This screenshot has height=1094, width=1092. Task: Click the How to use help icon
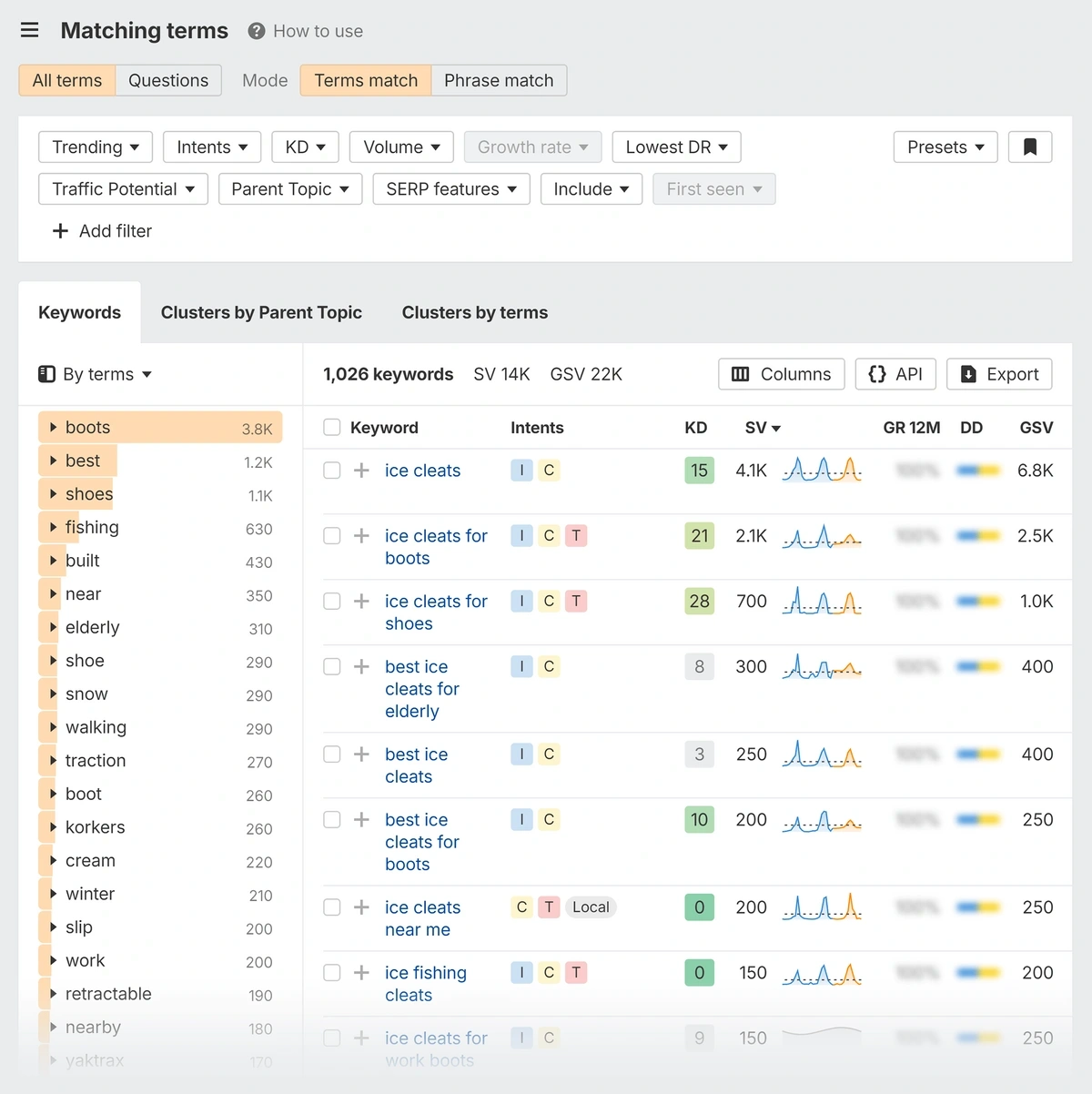(257, 31)
